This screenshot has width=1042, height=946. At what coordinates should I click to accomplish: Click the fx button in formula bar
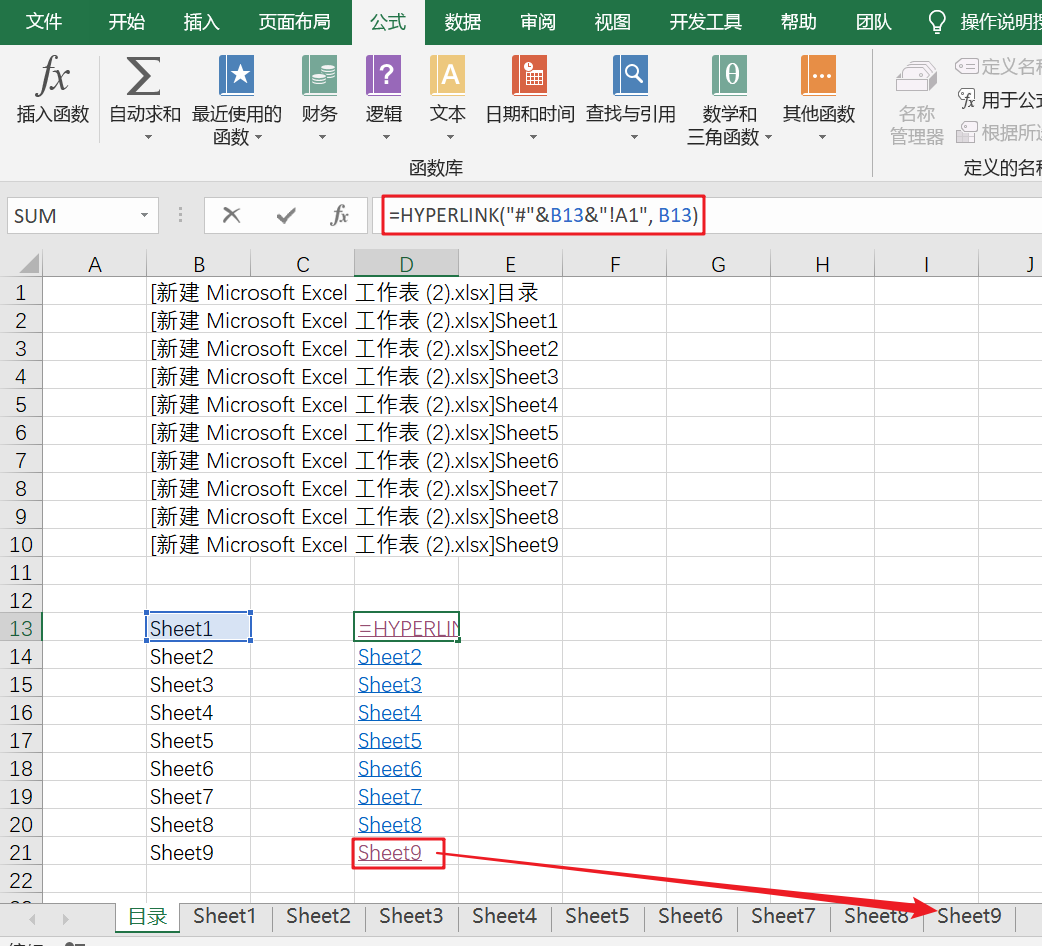point(340,215)
